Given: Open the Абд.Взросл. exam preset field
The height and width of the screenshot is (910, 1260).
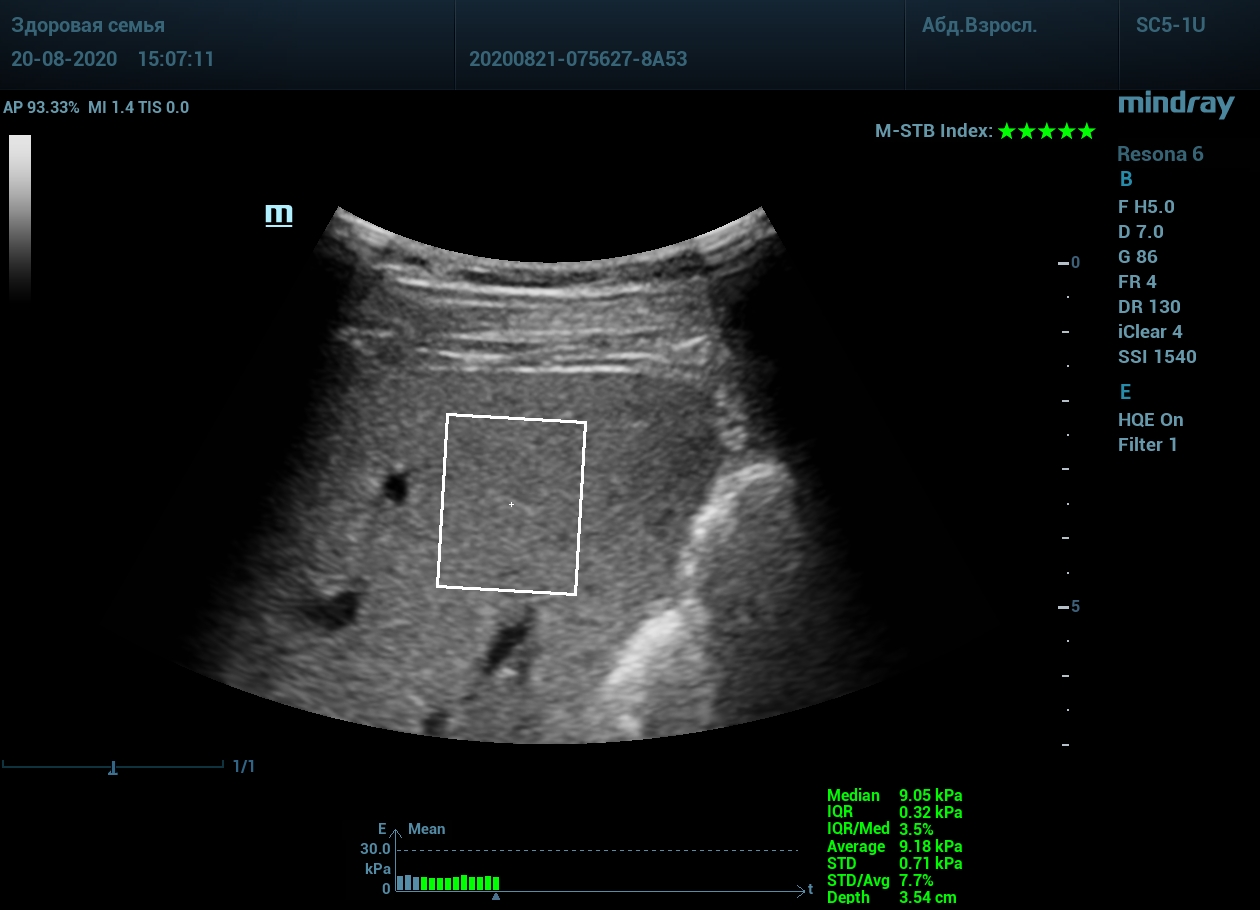Looking at the screenshot, I should point(979,26).
